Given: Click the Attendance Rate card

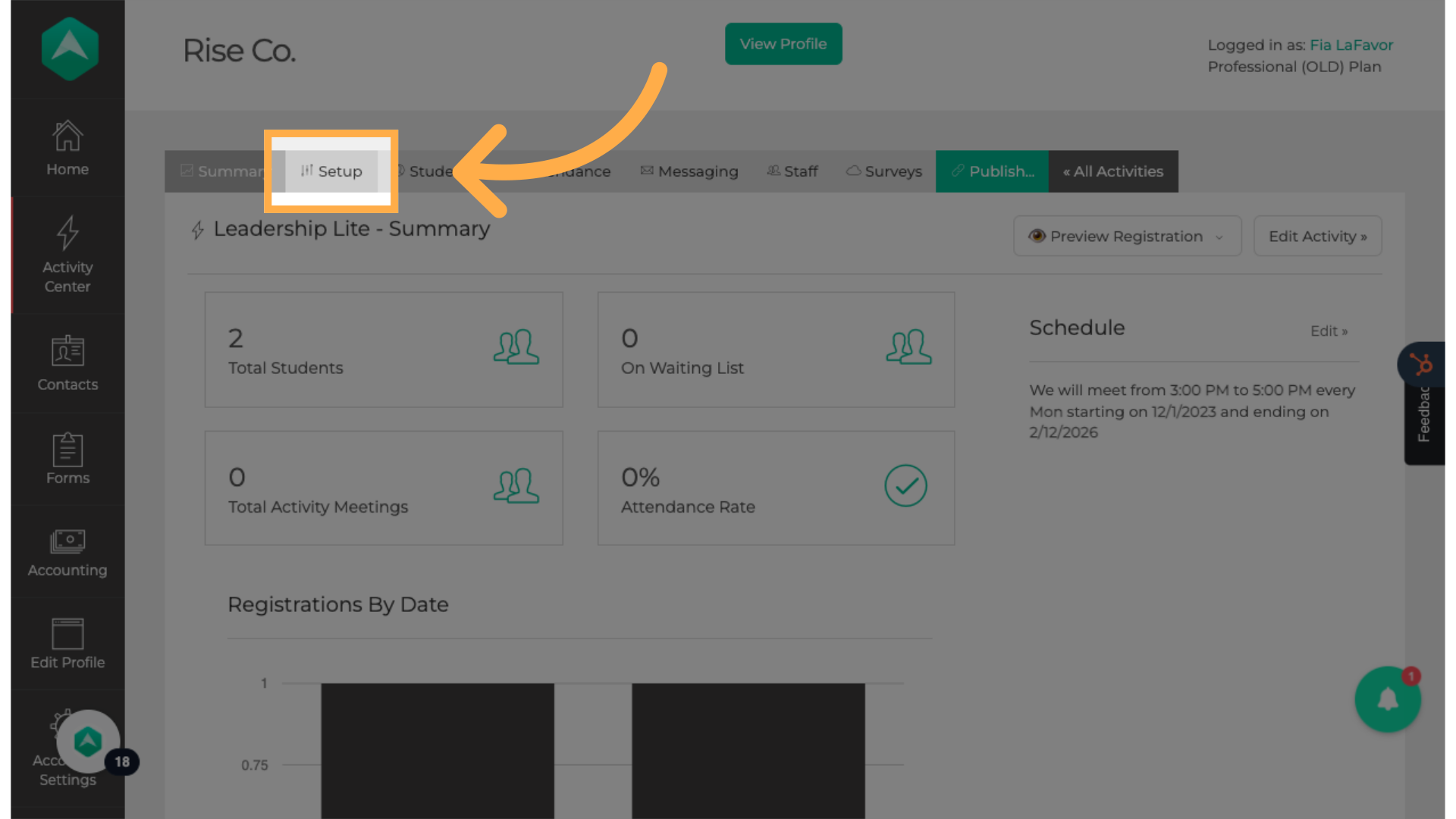Looking at the screenshot, I should pyautogui.click(x=776, y=488).
